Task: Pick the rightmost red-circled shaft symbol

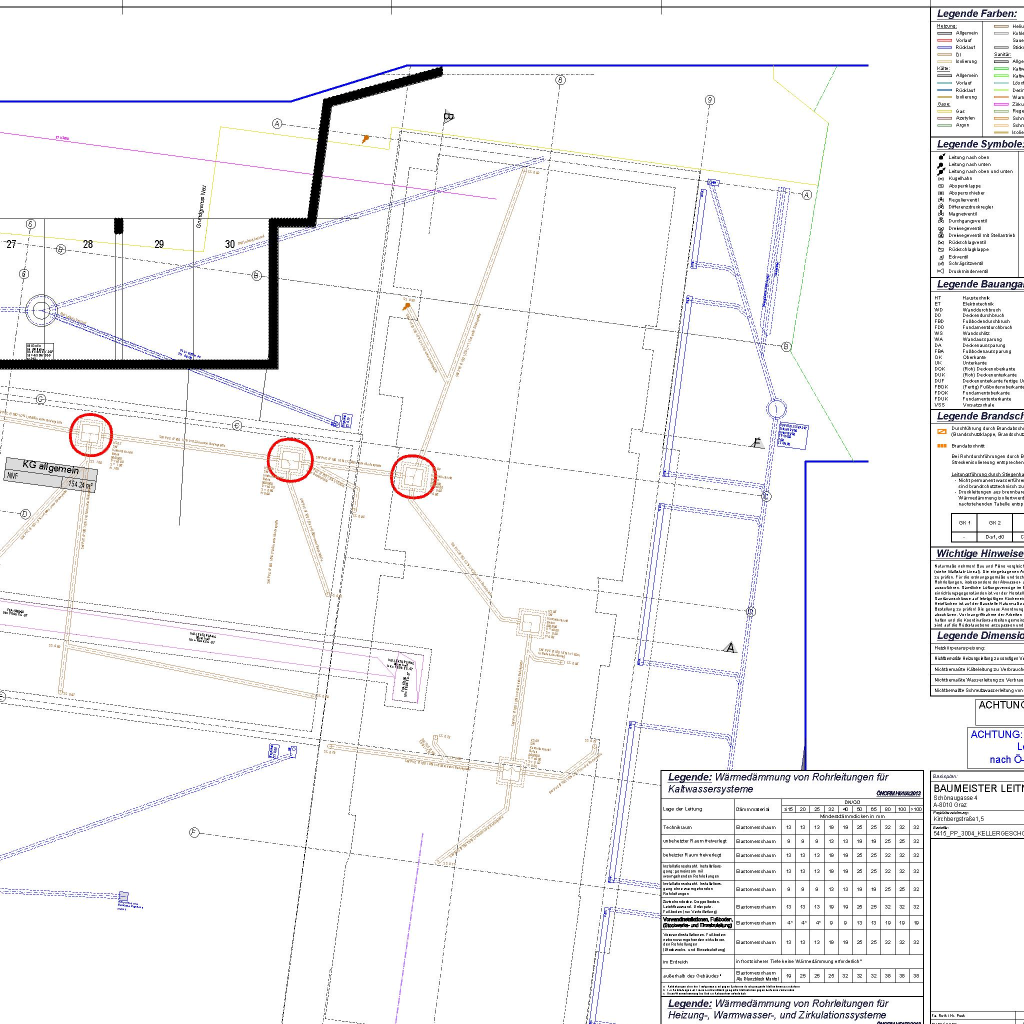Action: [x=413, y=476]
